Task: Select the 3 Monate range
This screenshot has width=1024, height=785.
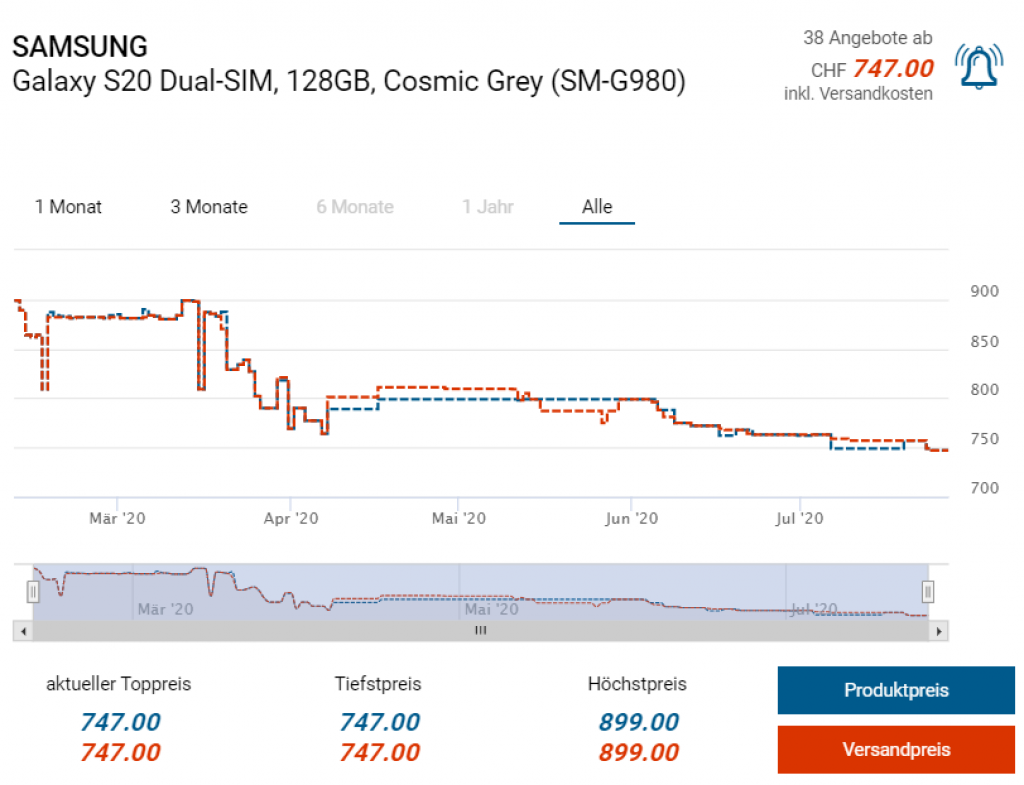Action: point(209,207)
